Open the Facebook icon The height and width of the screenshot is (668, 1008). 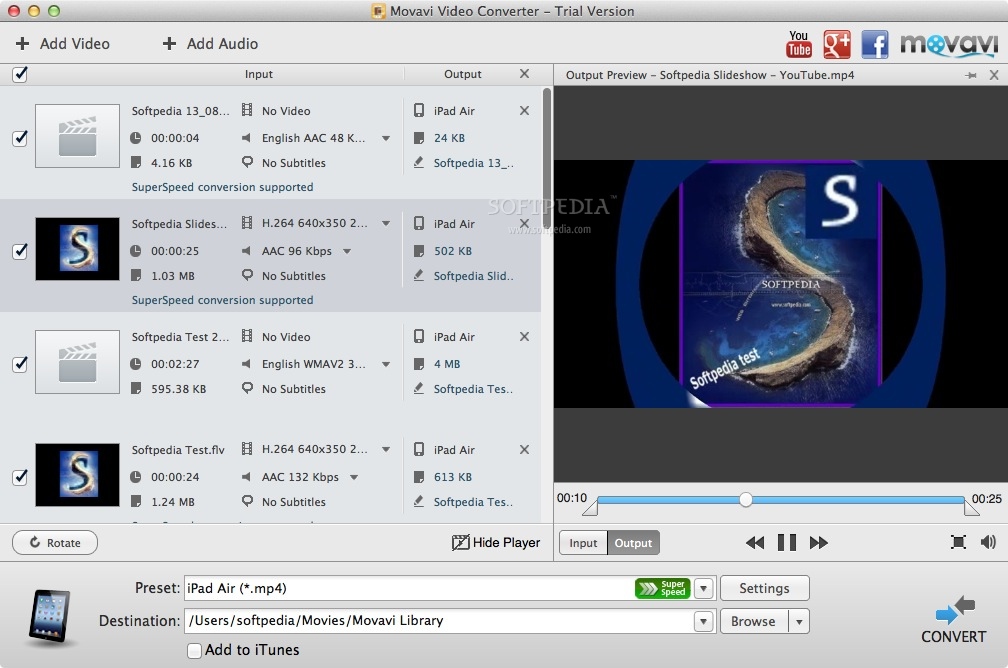[x=874, y=44]
